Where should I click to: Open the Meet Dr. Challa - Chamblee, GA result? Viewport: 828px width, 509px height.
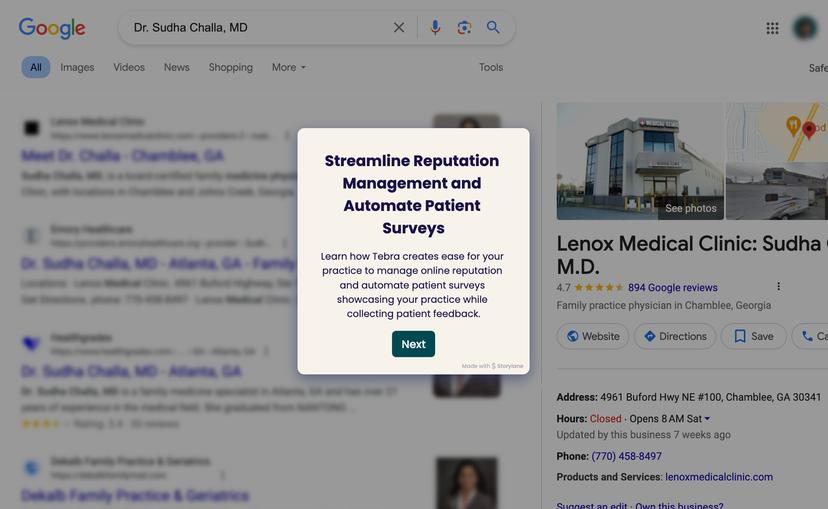pyautogui.click(x=123, y=156)
